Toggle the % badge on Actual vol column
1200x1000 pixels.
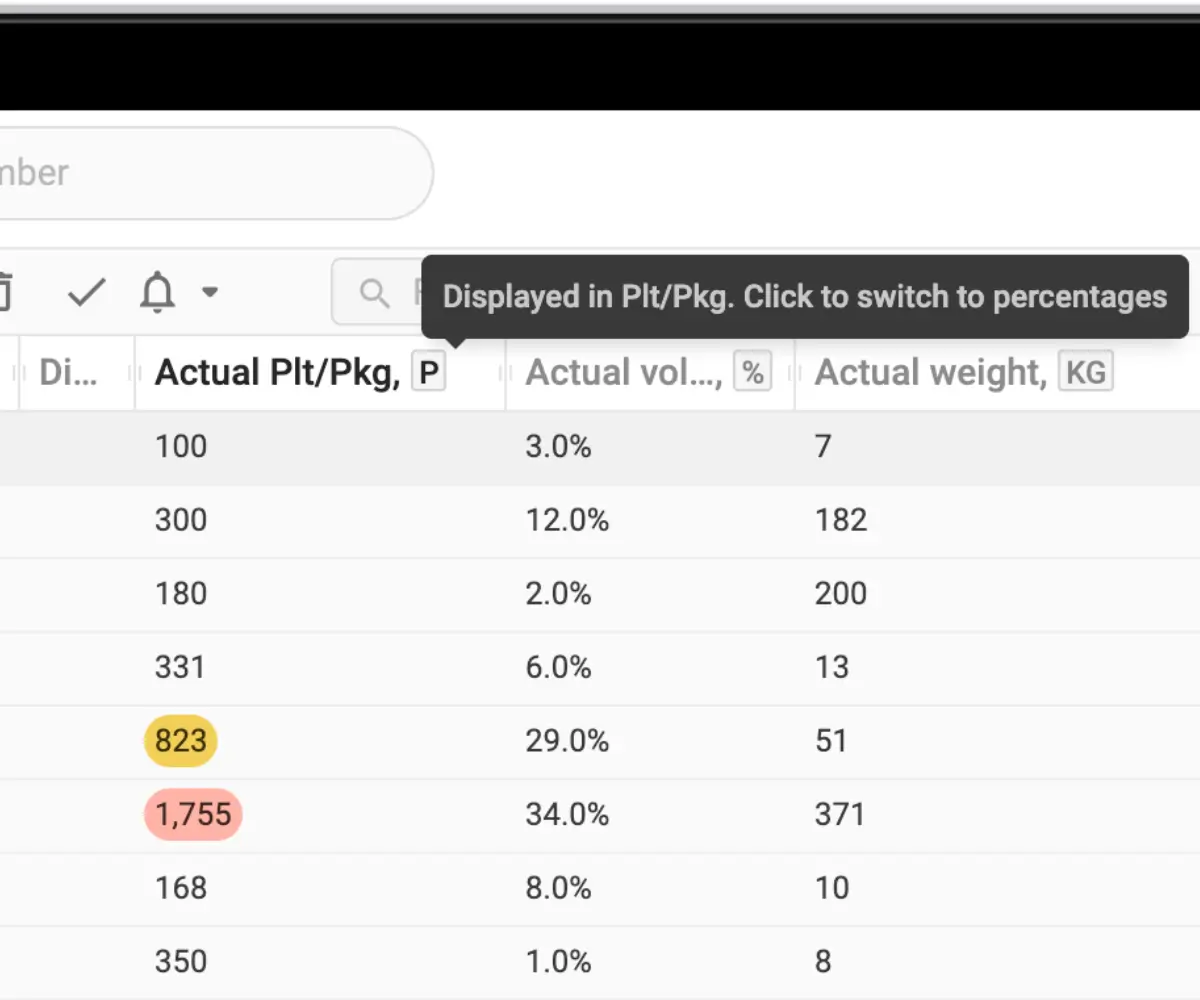pos(753,373)
